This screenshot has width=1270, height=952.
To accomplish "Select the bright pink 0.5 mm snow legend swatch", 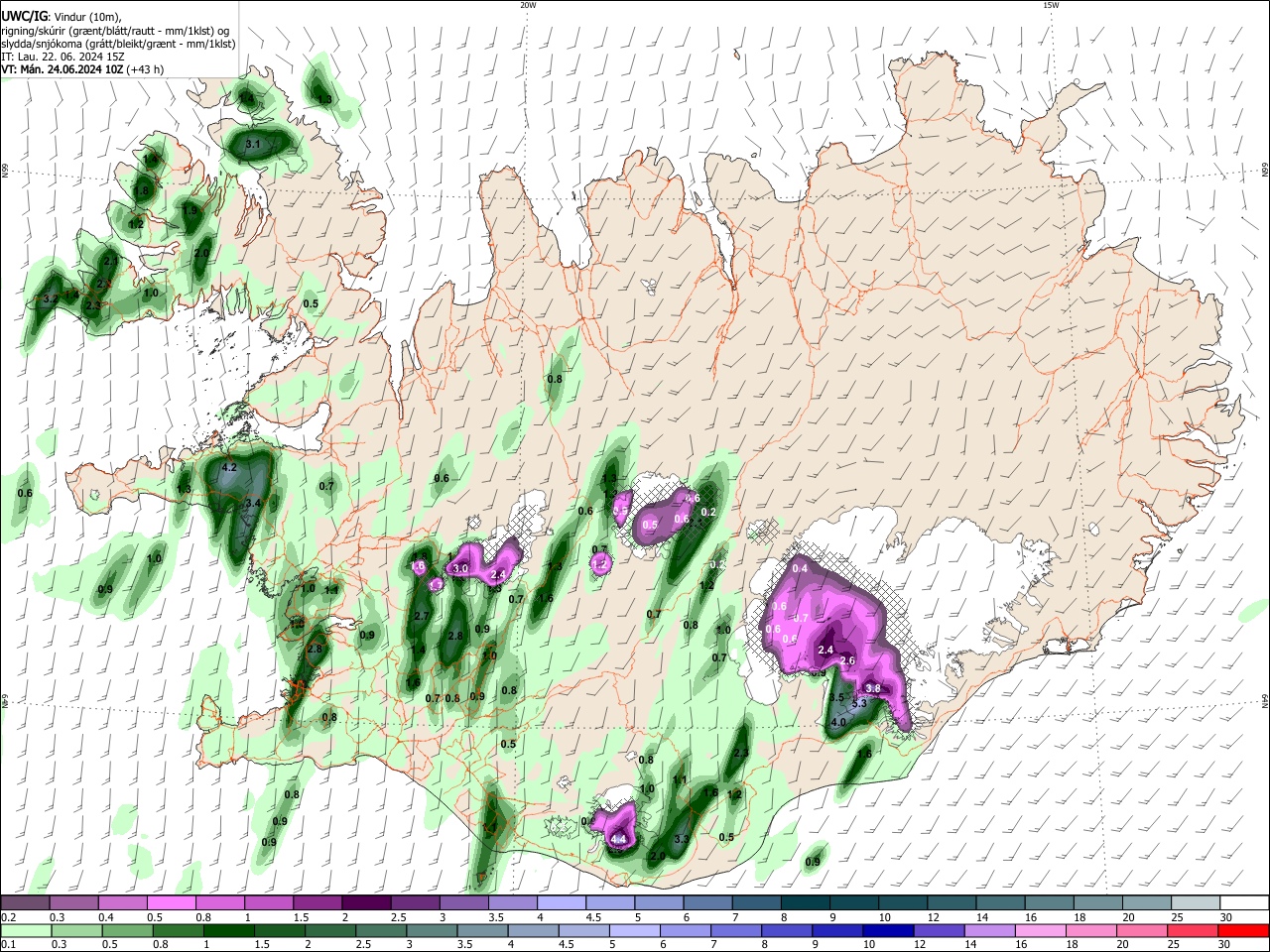I will coord(171,903).
